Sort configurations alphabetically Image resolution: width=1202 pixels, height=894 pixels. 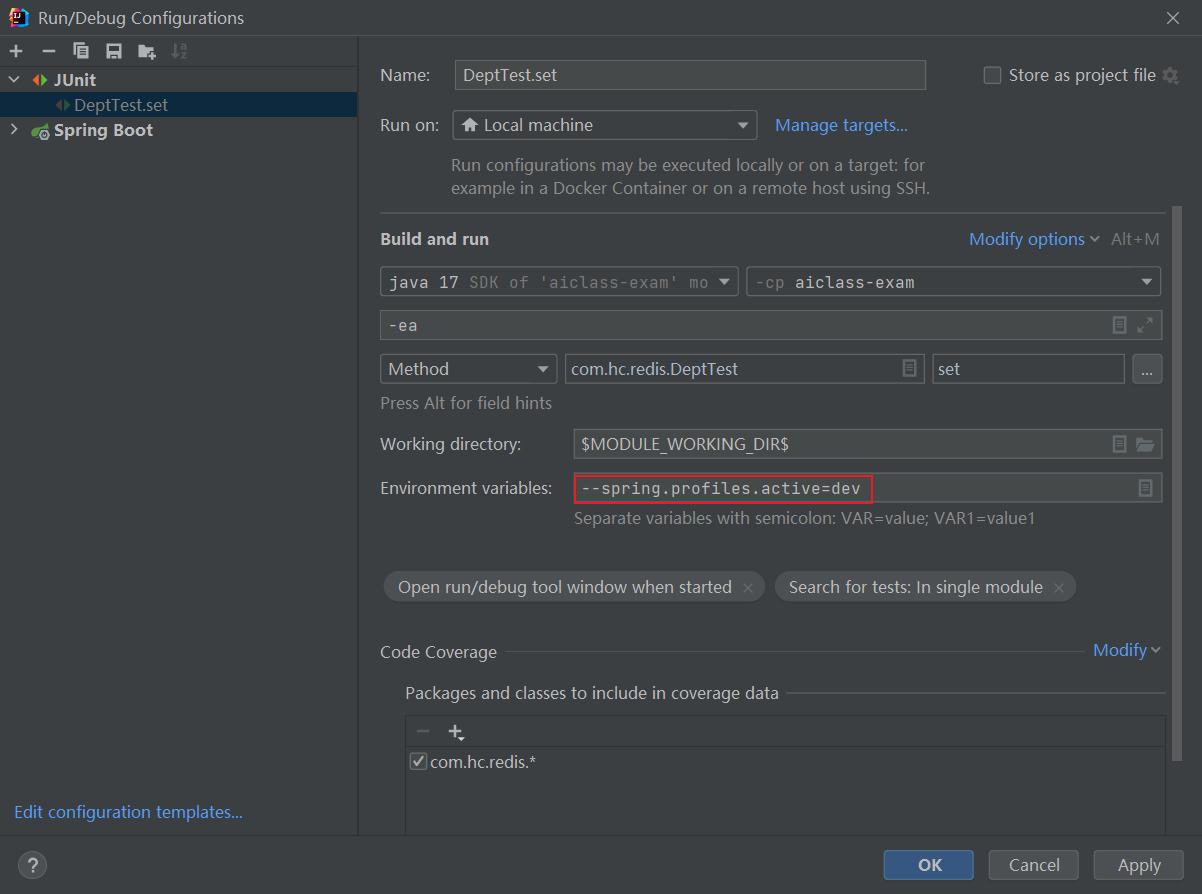tap(179, 51)
